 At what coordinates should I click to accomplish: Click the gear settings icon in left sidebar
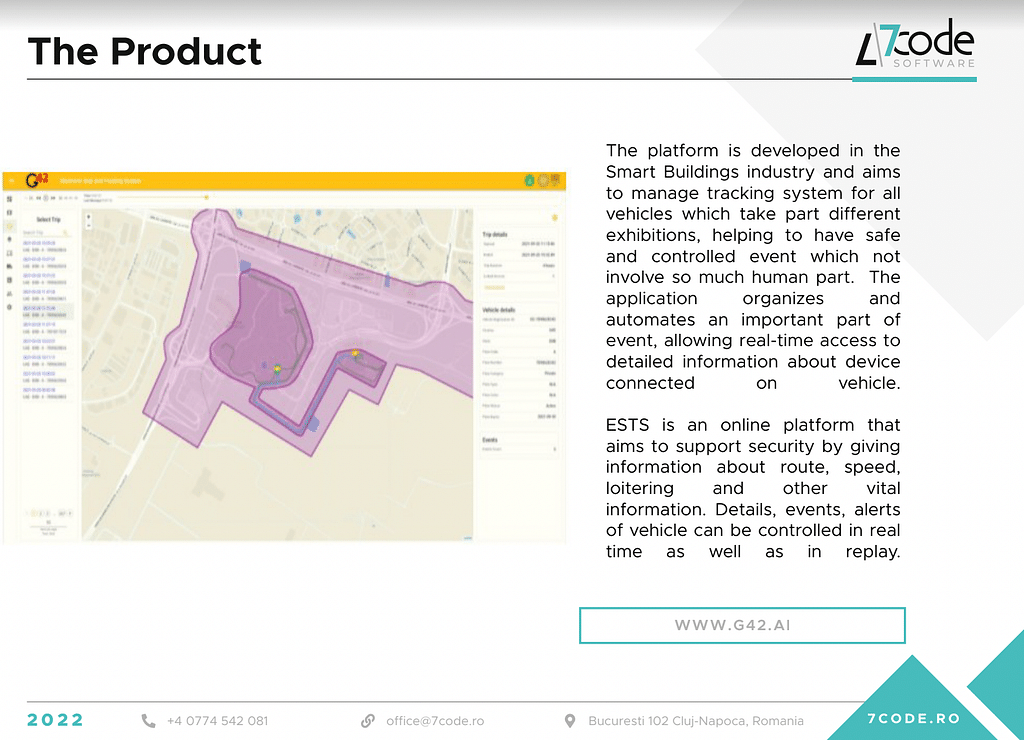tap(9, 308)
